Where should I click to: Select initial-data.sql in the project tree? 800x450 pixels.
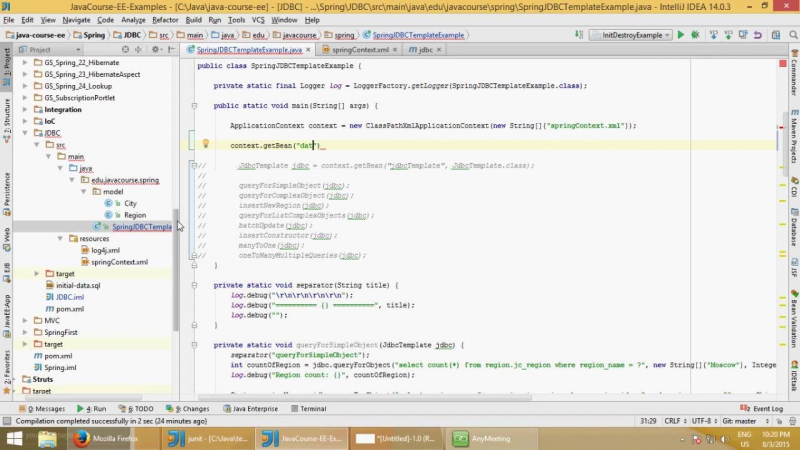point(77,285)
